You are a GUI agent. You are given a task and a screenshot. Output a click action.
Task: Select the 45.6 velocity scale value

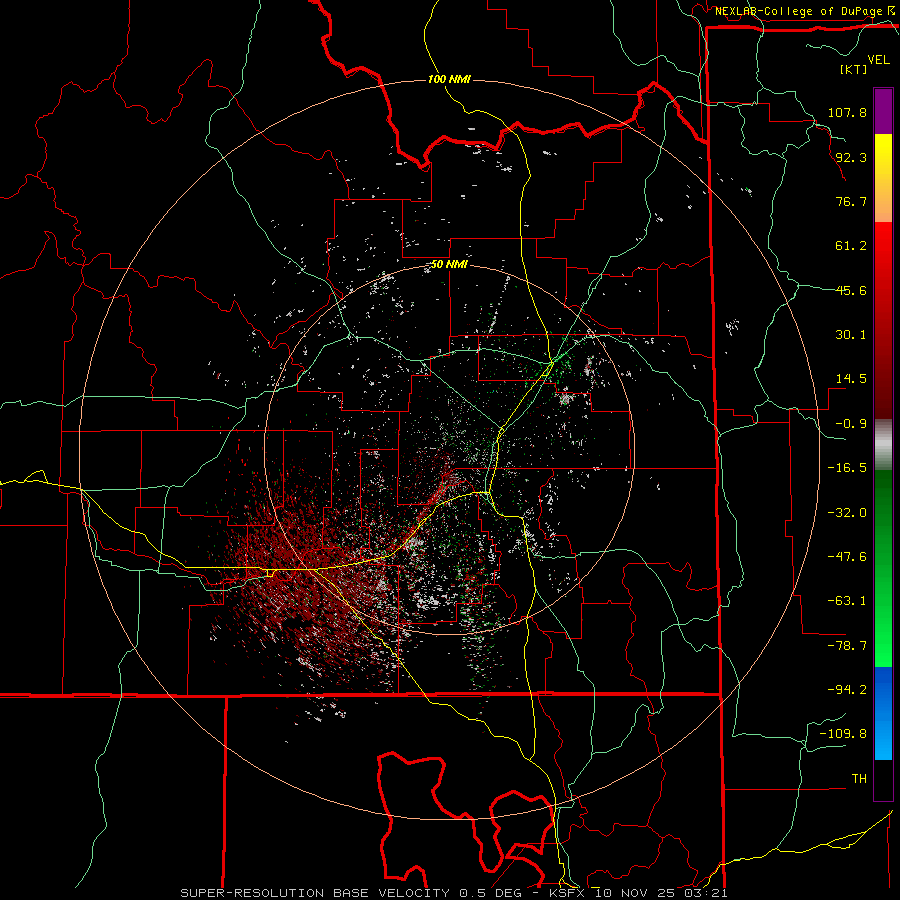(851, 290)
